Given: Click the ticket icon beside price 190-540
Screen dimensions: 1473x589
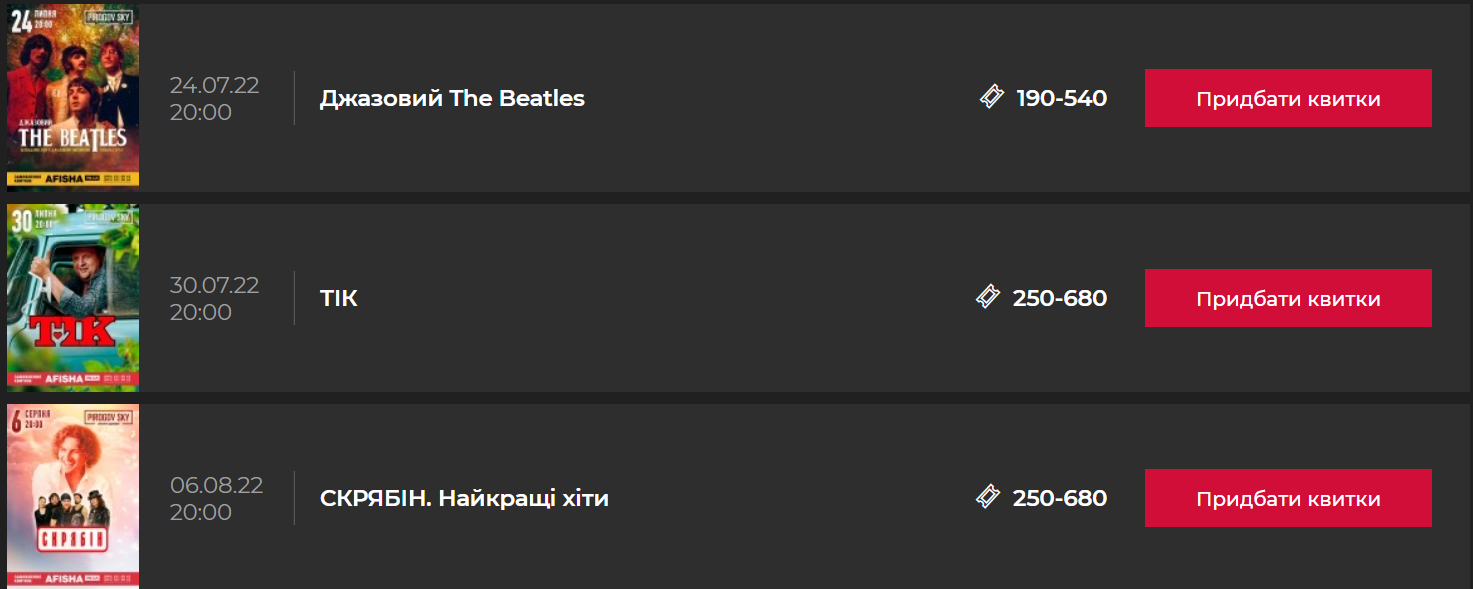Looking at the screenshot, I should click(x=991, y=97).
